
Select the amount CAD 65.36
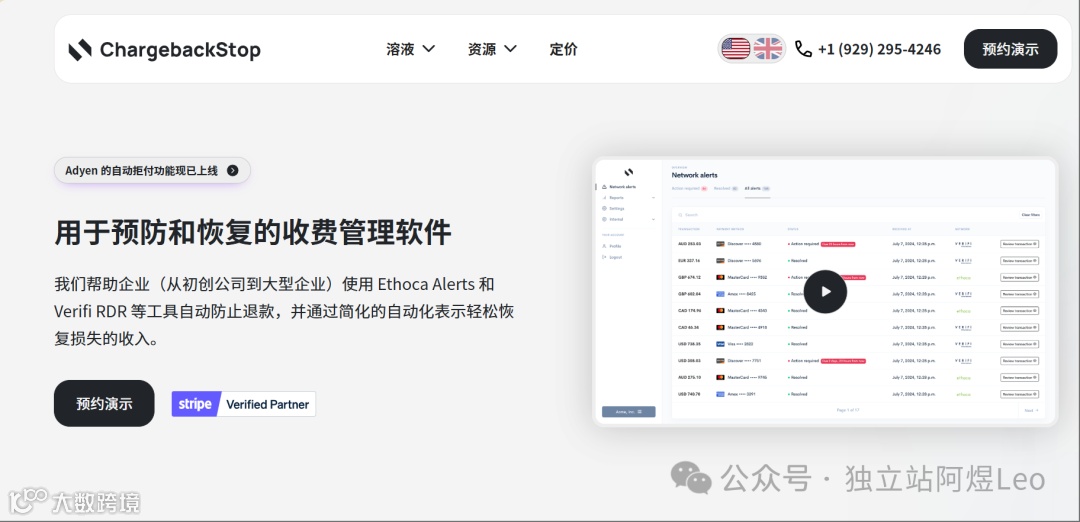(x=689, y=327)
